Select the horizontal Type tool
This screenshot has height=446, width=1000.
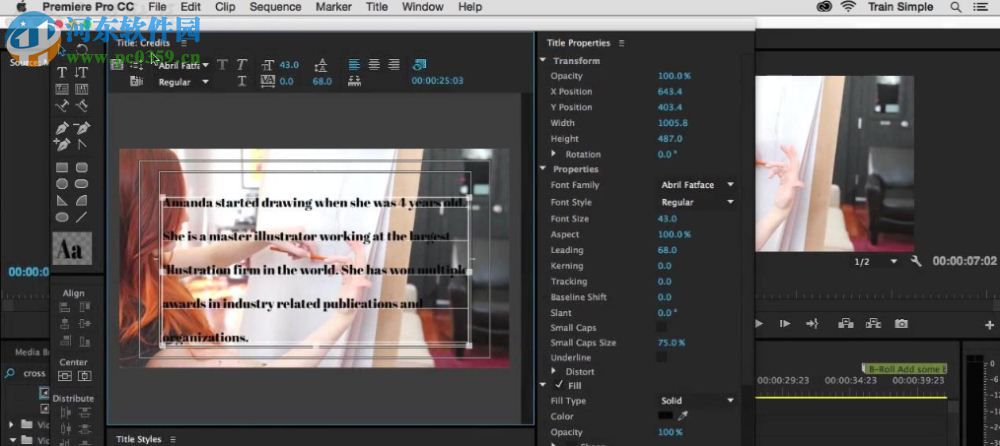point(62,73)
